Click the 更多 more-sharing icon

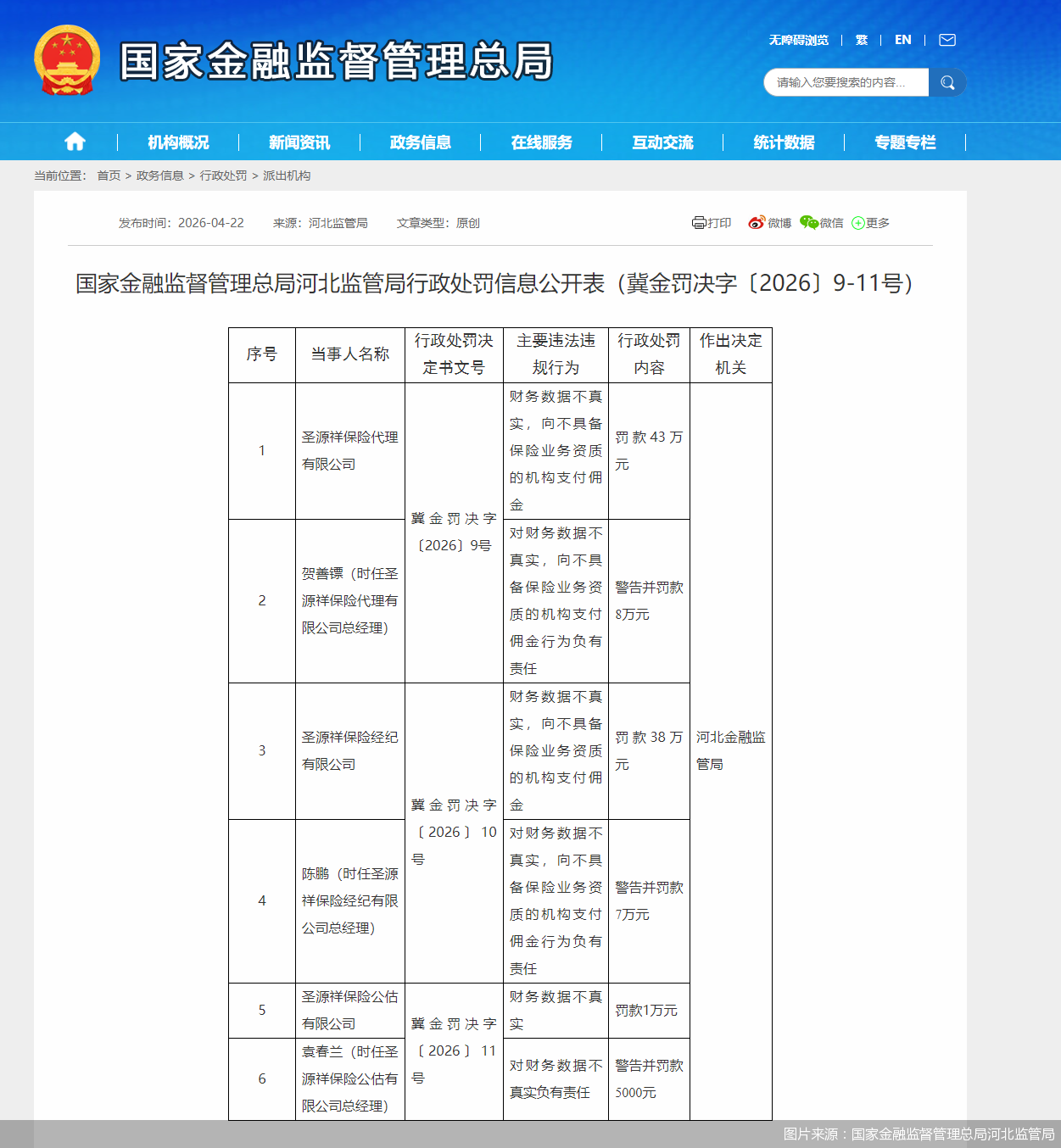[871, 223]
